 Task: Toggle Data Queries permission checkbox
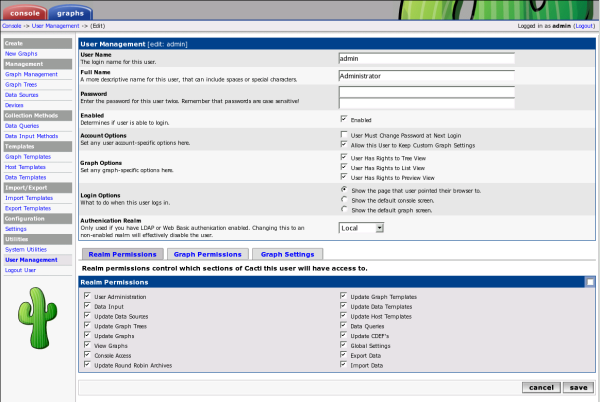coord(343,326)
